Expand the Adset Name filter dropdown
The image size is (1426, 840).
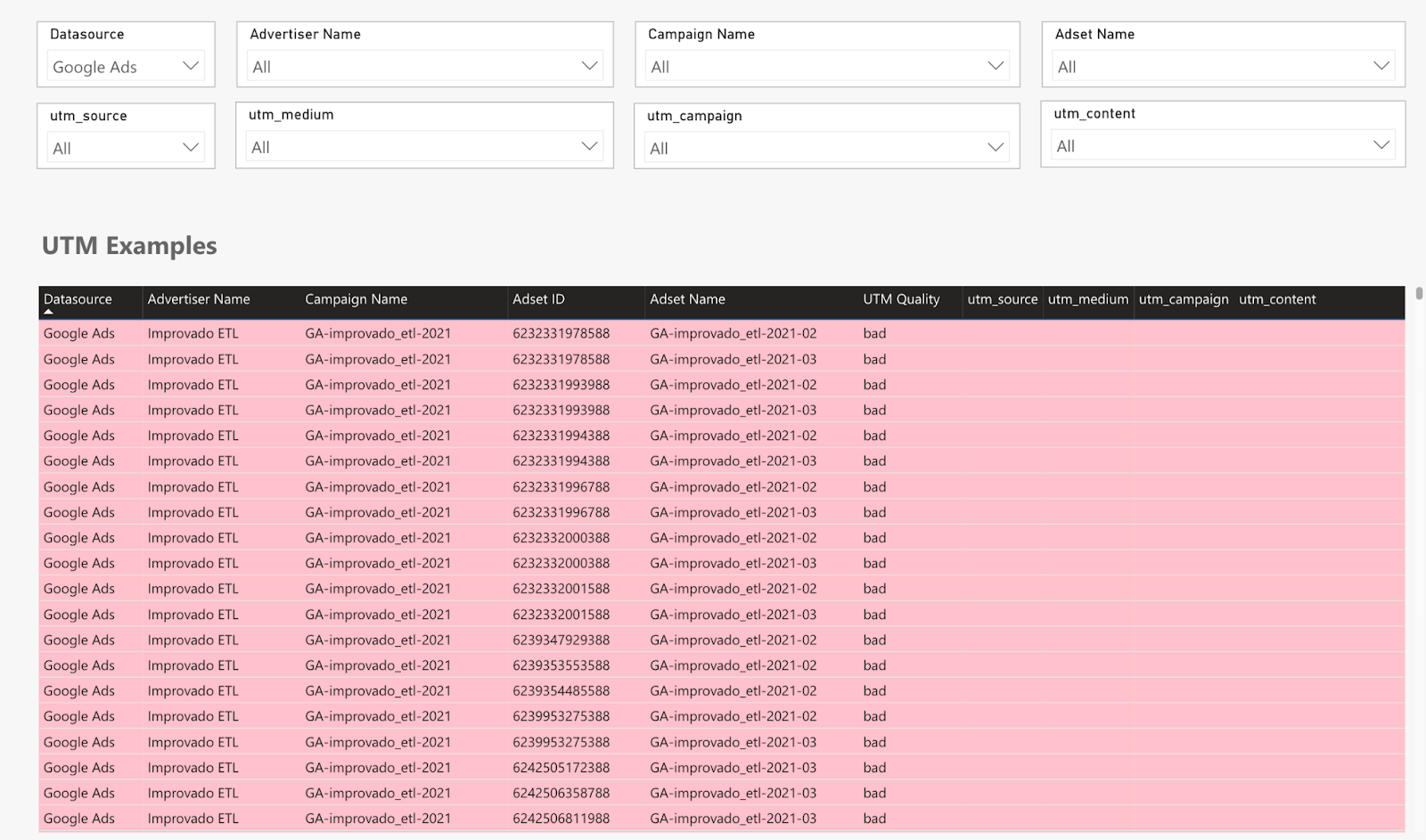click(x=1222, y=67)
